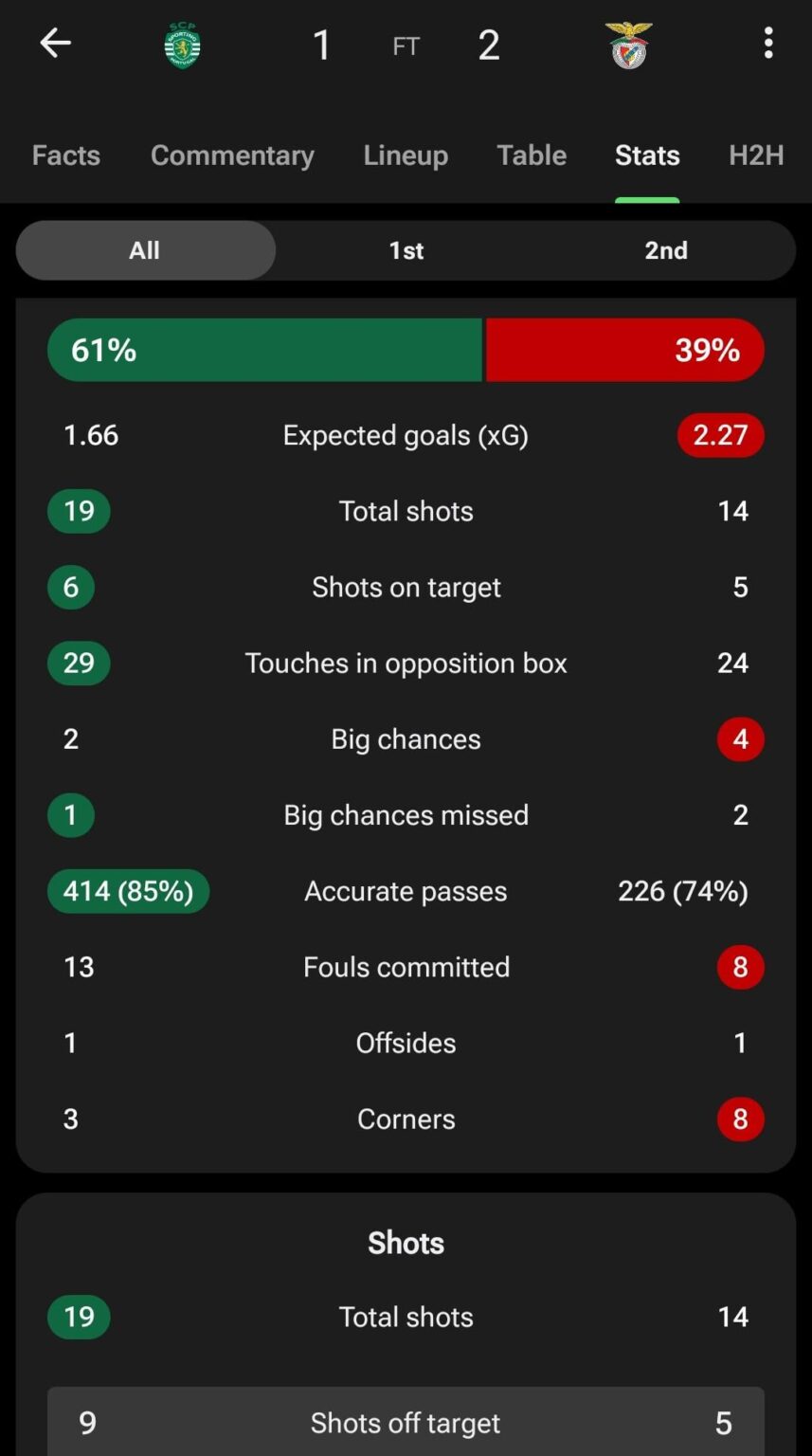Select the Sporting CP club crest
Screen dimensions: 812x1456
[x=181, y=43]
